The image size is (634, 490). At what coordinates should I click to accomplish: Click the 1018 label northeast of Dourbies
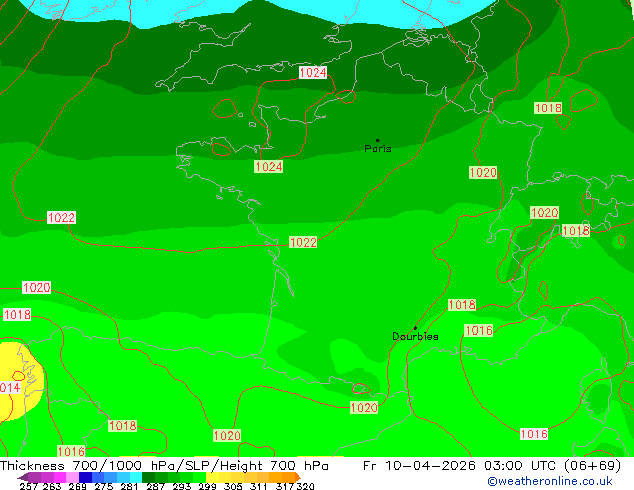(x=462, y=305)
